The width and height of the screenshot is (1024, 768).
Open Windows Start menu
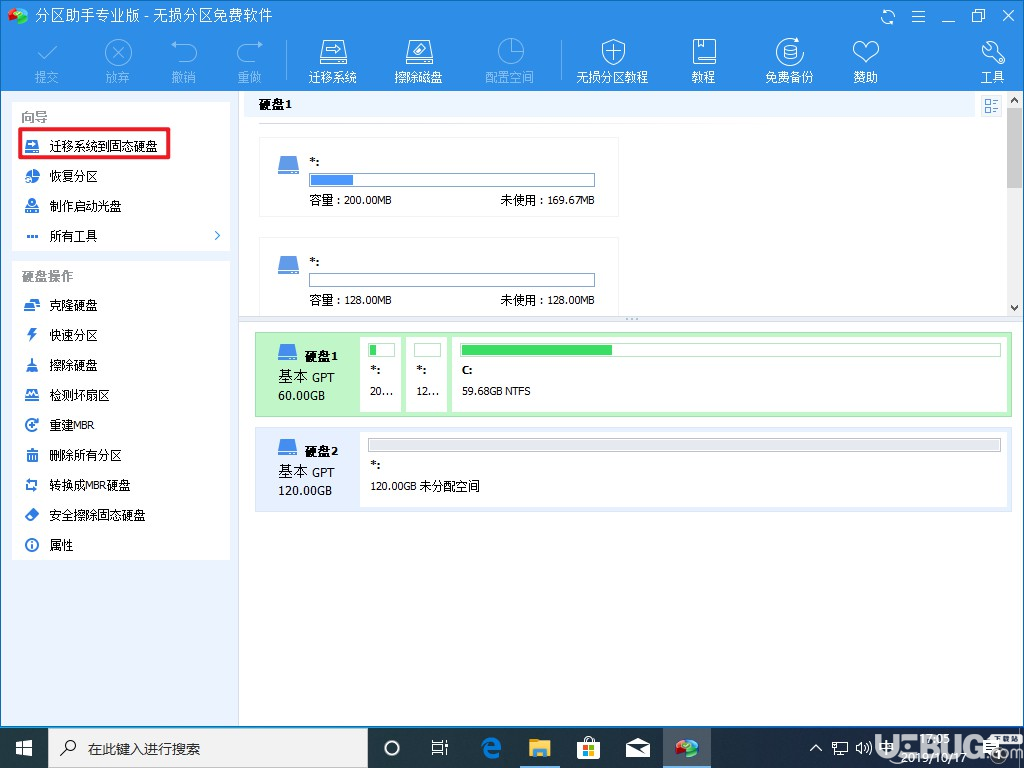pyautogui.click(x=24, y=748)
